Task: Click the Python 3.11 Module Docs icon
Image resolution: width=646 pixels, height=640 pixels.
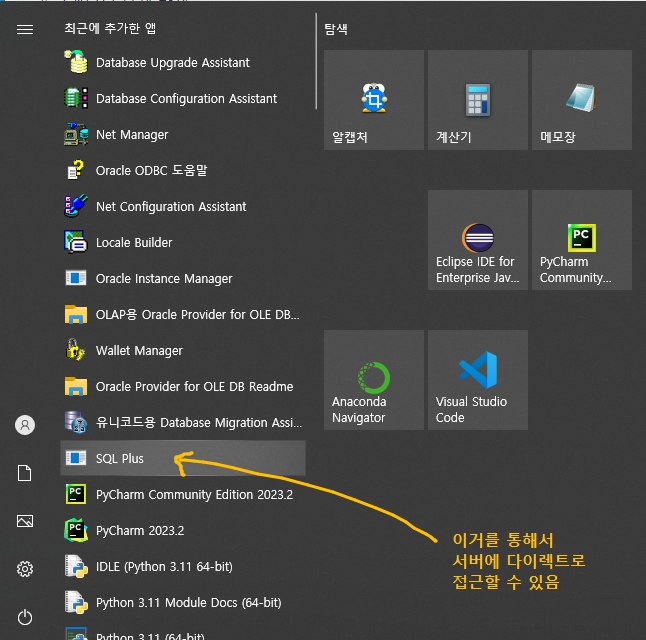Action: (76, 602)
